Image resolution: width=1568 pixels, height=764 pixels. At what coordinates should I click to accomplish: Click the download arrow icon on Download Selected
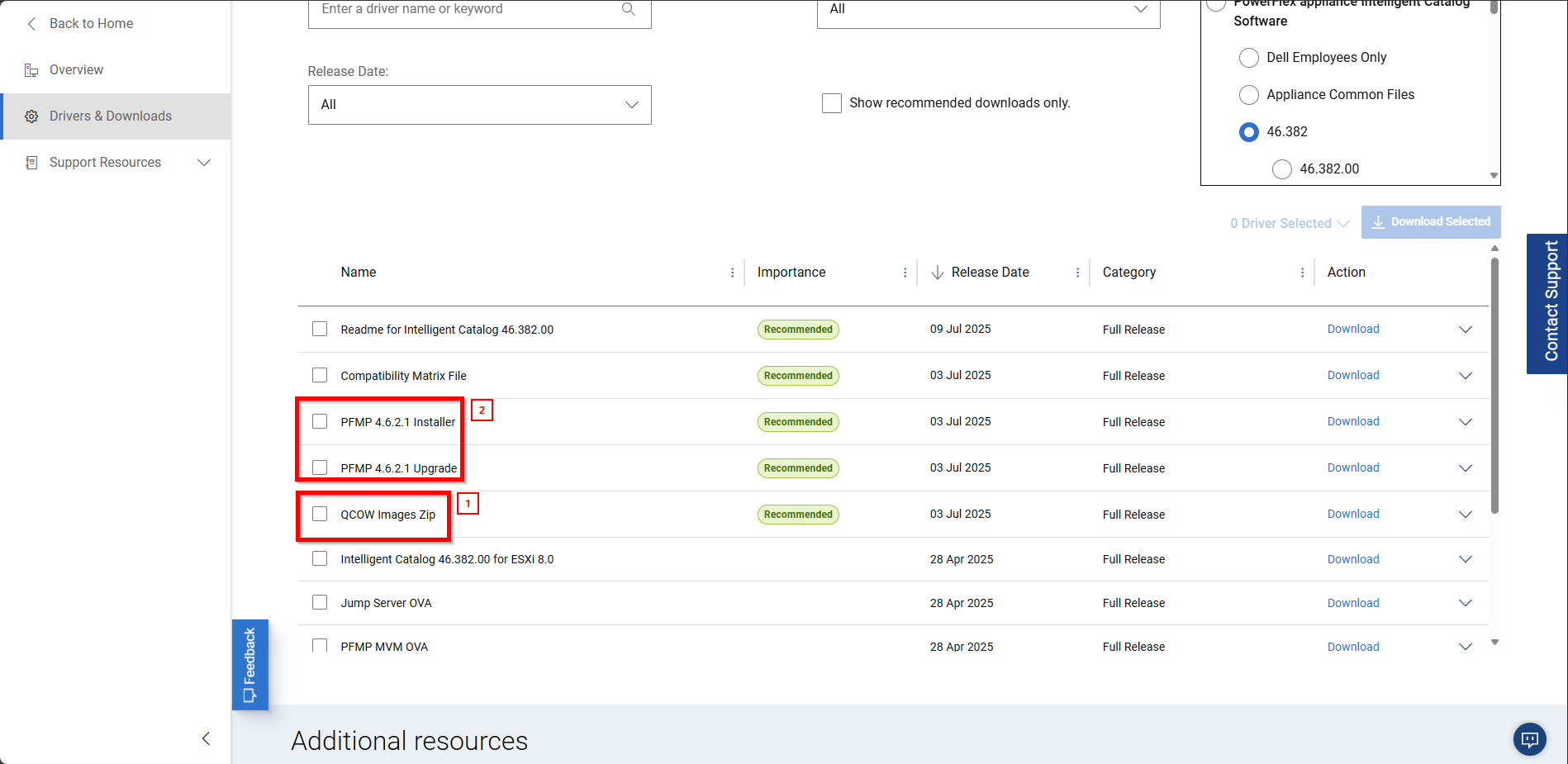point(1377,221)
